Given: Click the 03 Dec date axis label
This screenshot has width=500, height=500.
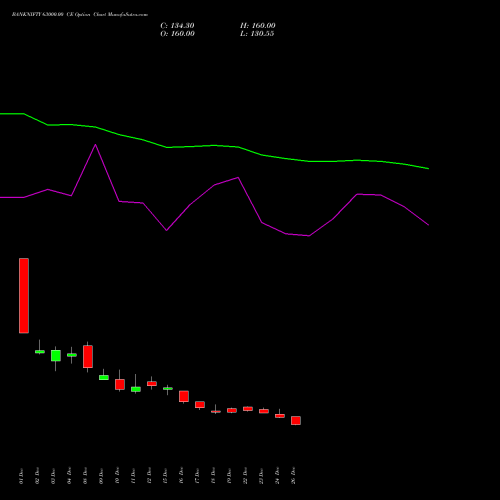Looking at the screenshot, I should point(53,476).
